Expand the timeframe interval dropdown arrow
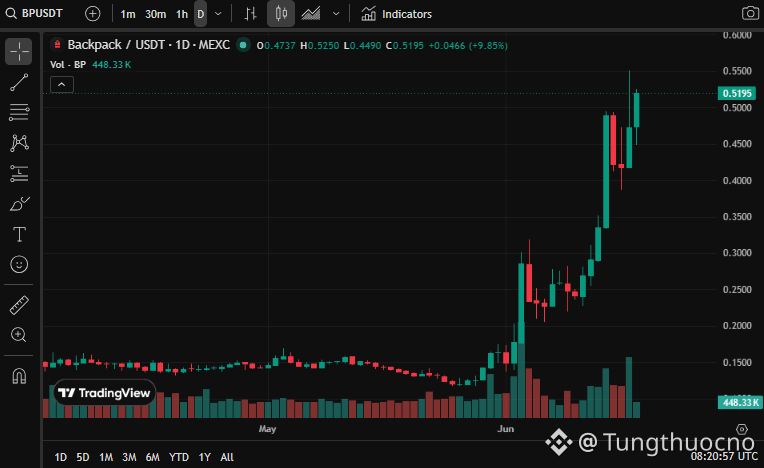 (218, 14)
